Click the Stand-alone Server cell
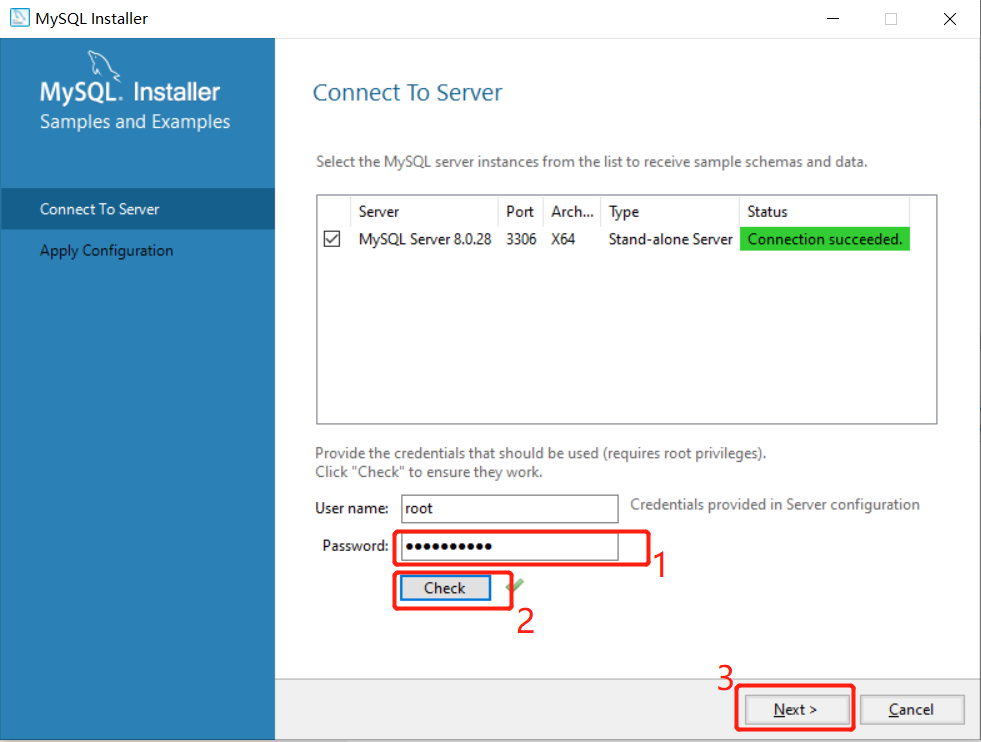 (x=670, y=239)
